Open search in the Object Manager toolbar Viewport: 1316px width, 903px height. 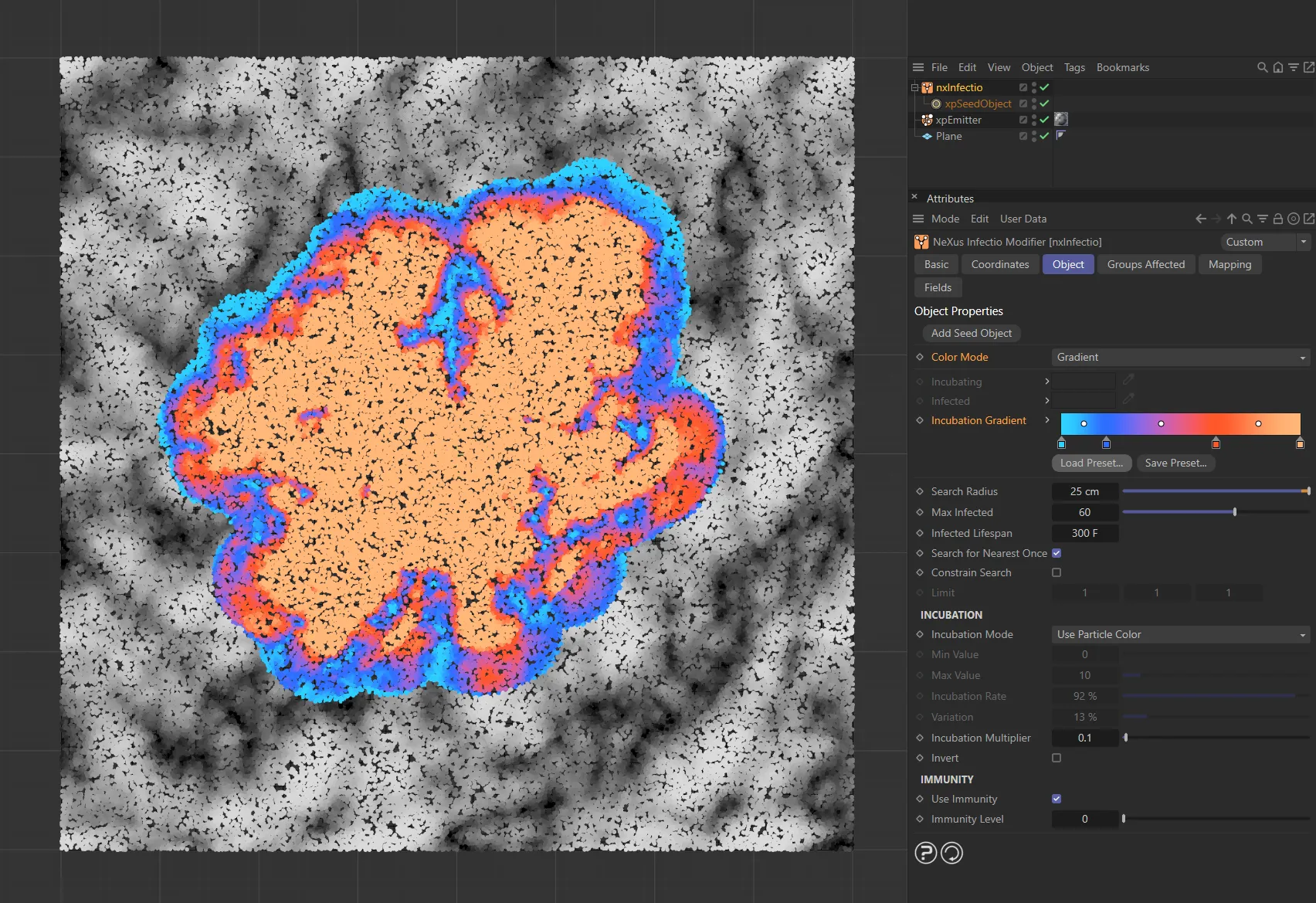[x=1263, y=67]
